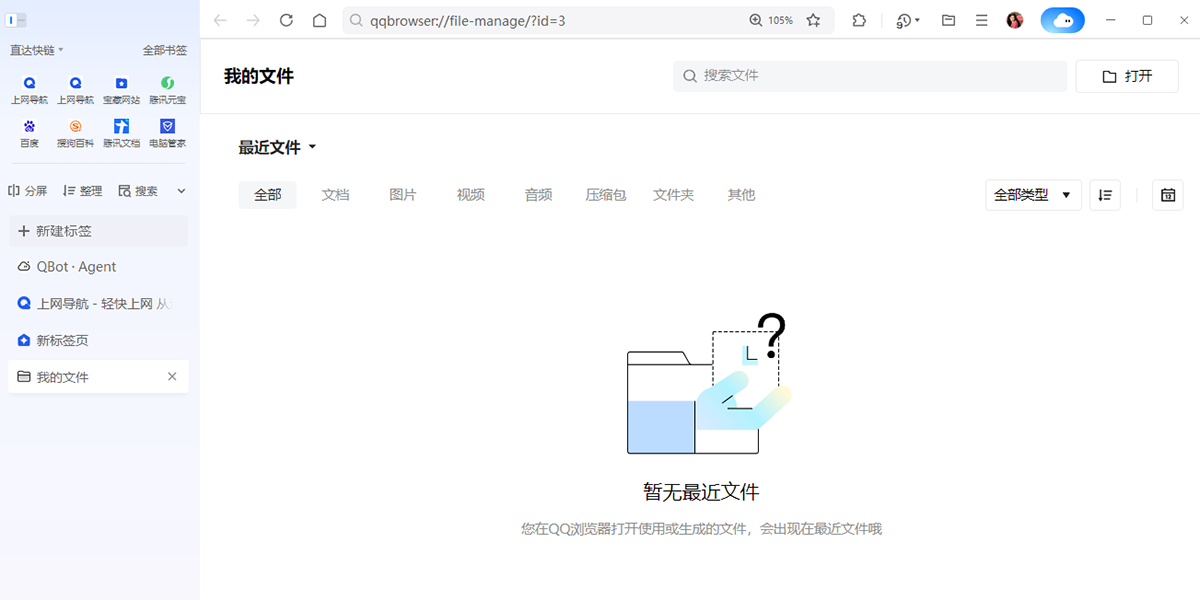This screenshot has width=1200, height=600.
Task: Go back with the back arrow
Action: tap(221, 20)
